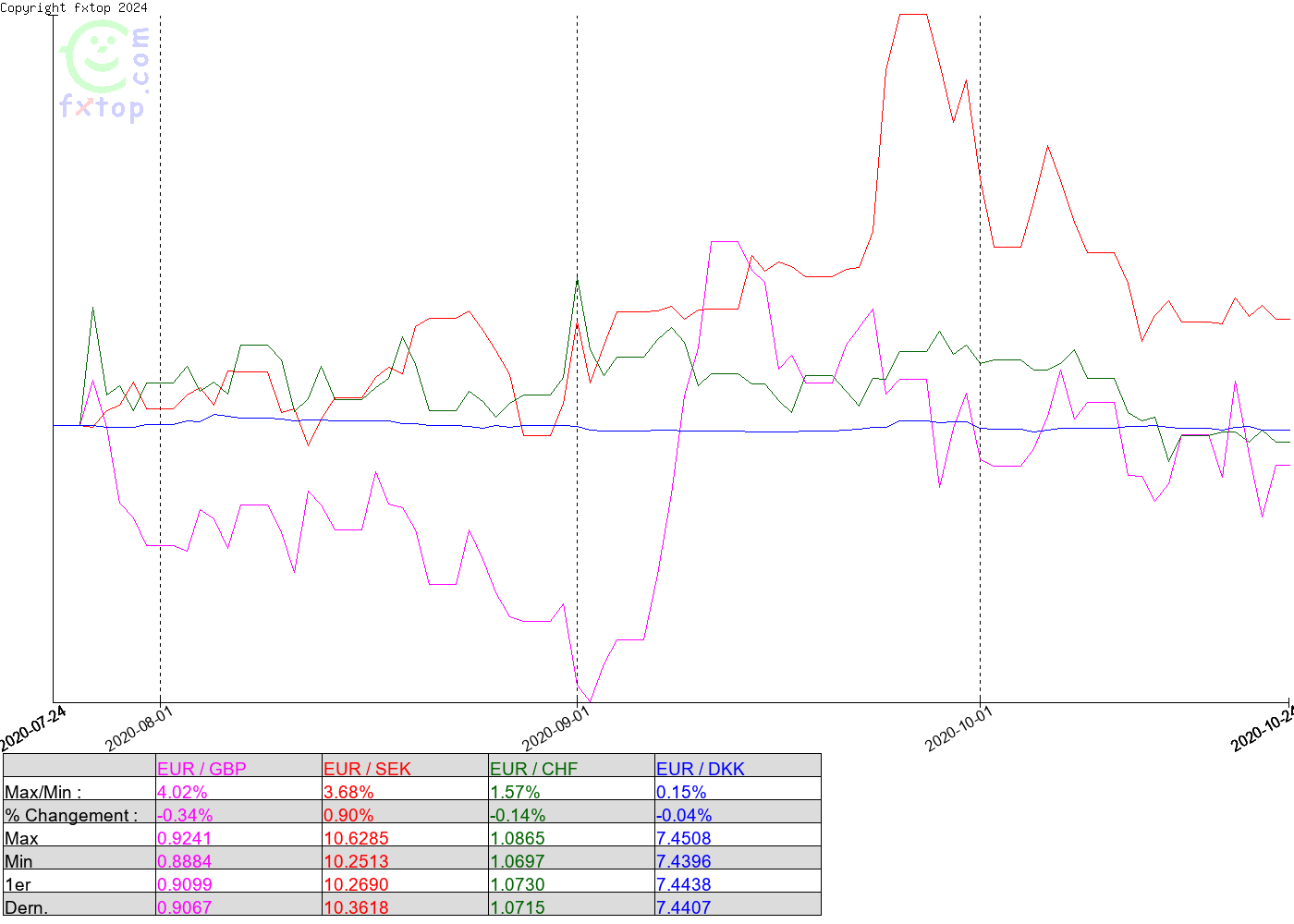Viewport: 1294px width, 924px height.
Task: Click the 2020-10-01 axis date label
Action: 958,729
